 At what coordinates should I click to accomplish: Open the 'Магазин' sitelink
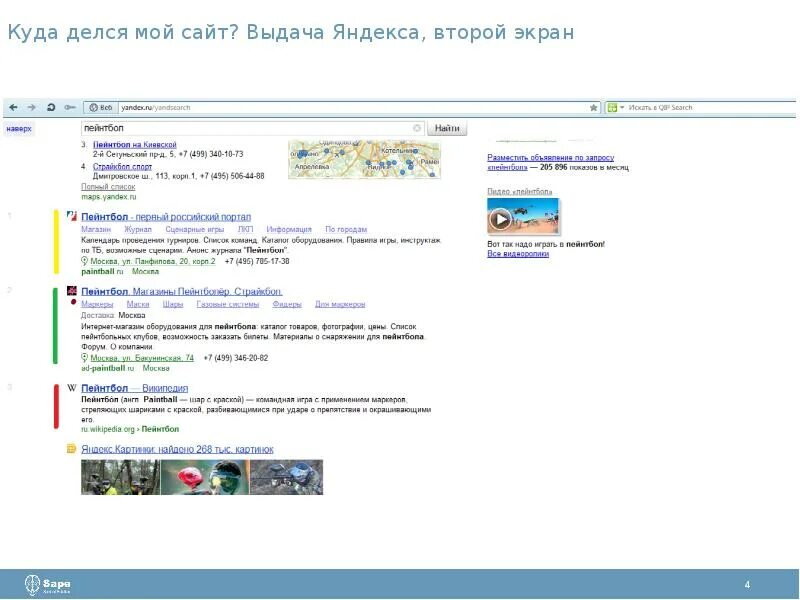(x=96, y=230)
